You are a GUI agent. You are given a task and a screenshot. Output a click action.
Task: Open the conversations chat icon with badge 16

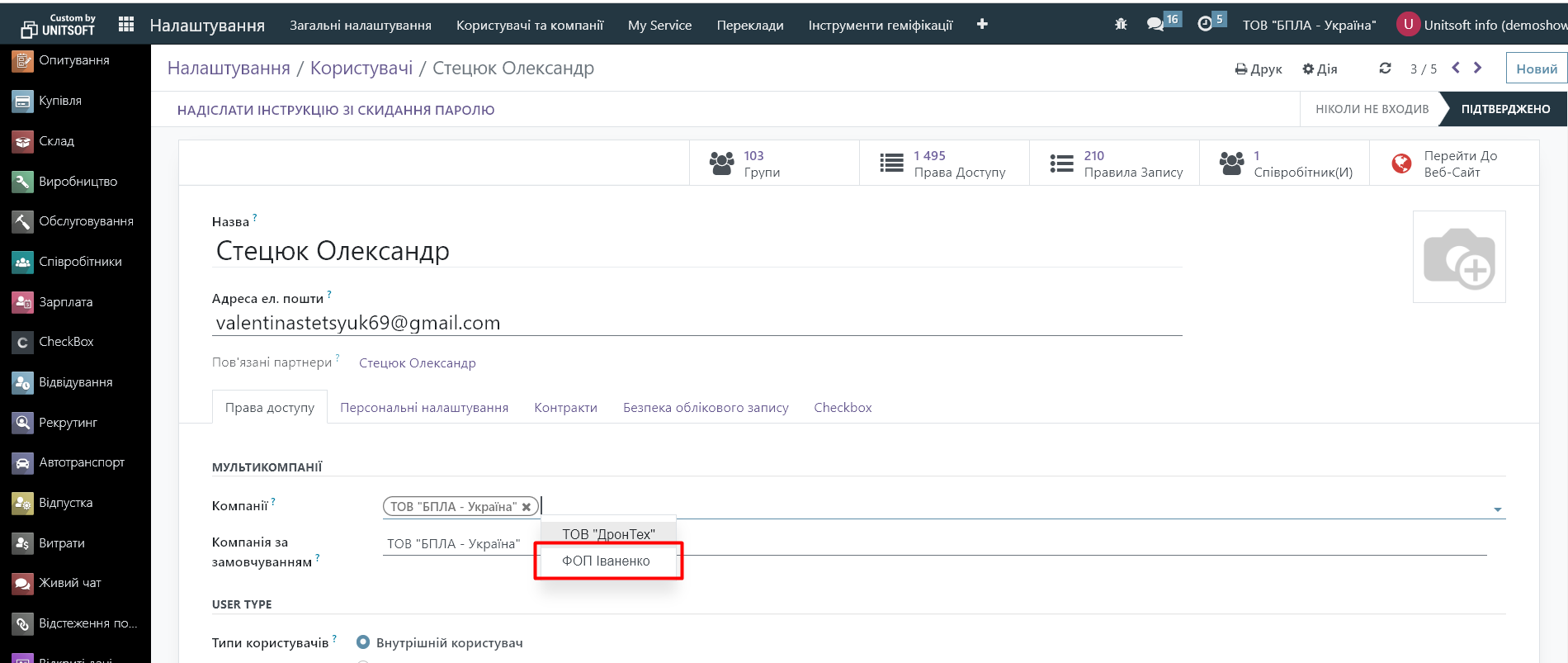point(1155,25)
